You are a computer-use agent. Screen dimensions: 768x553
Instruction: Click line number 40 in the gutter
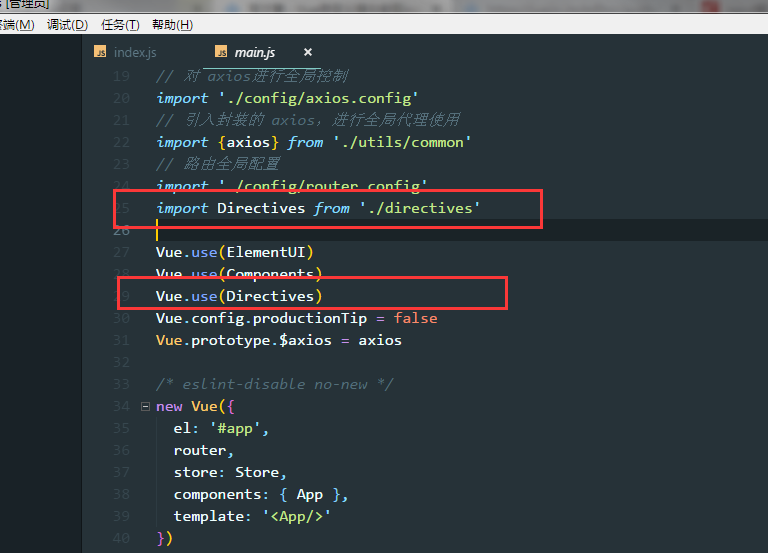[x=121, y=538]
